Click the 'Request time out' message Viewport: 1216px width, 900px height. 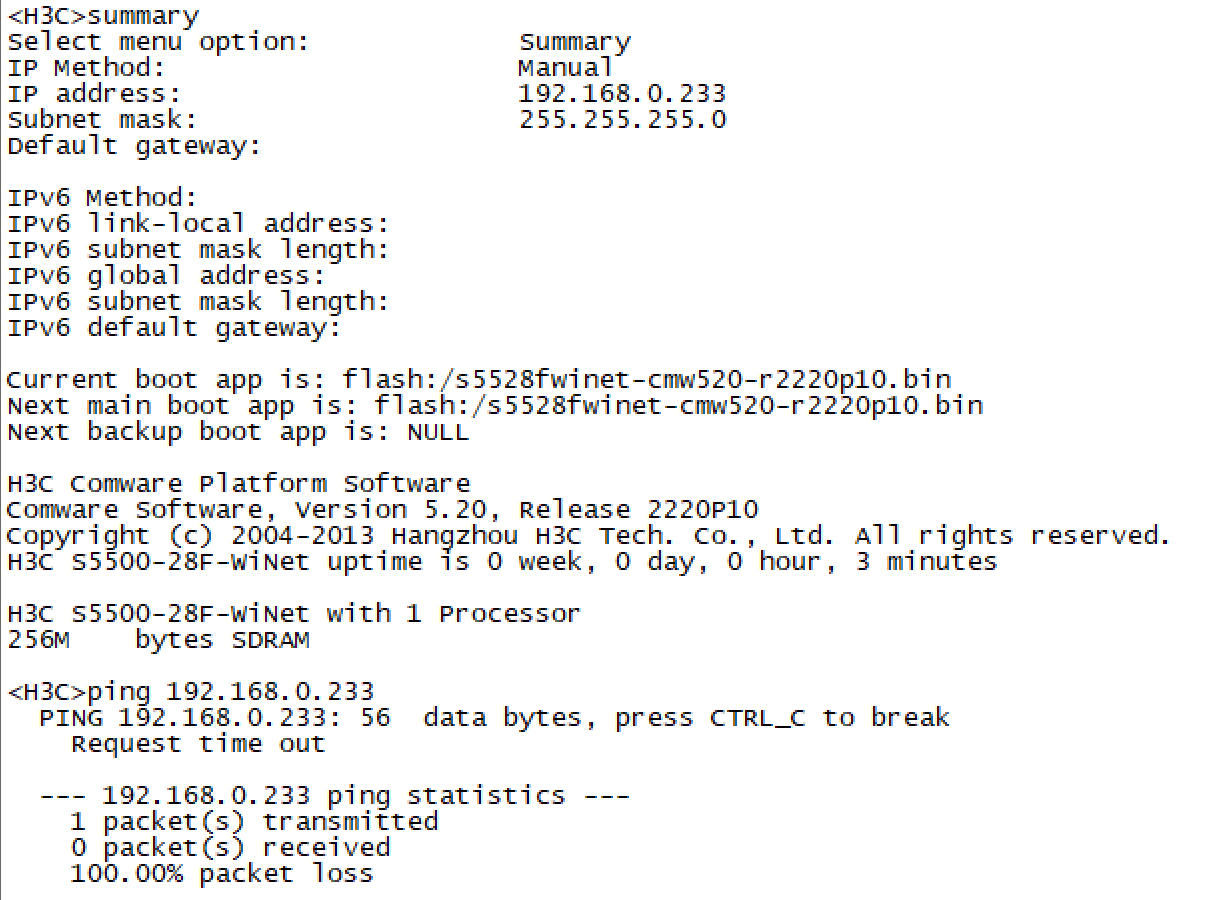[198, 744]
